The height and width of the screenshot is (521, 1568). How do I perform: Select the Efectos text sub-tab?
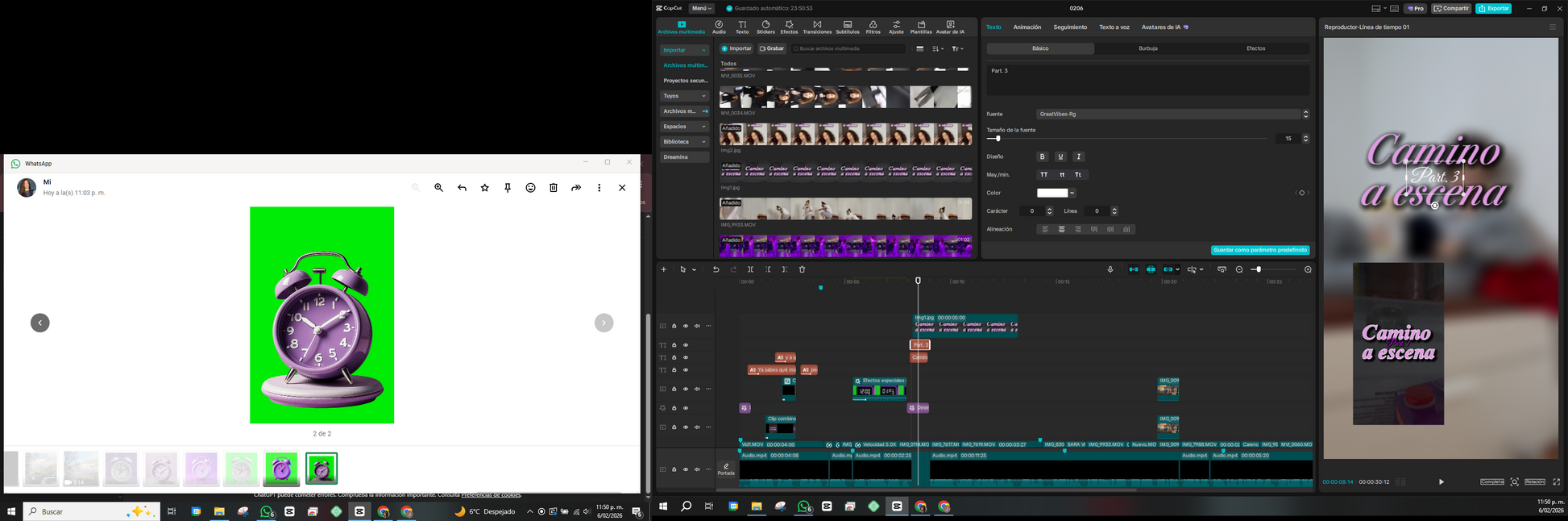click(1256, 48)
